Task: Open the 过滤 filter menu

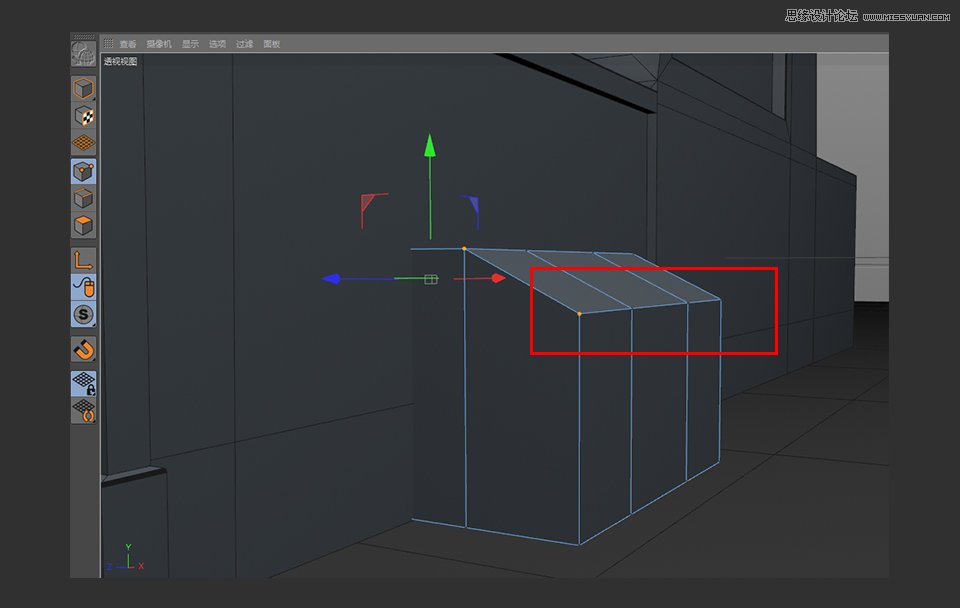Action: (243, 43)
